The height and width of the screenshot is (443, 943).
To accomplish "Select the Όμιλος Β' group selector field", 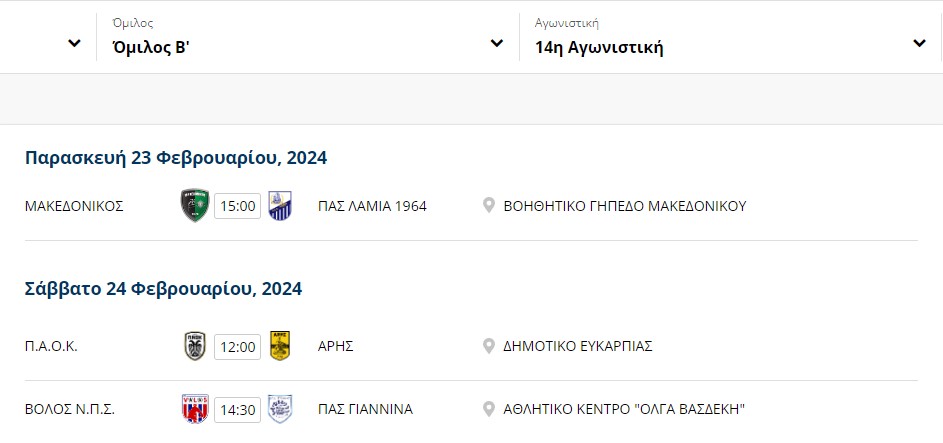I will tap(308, 37).
